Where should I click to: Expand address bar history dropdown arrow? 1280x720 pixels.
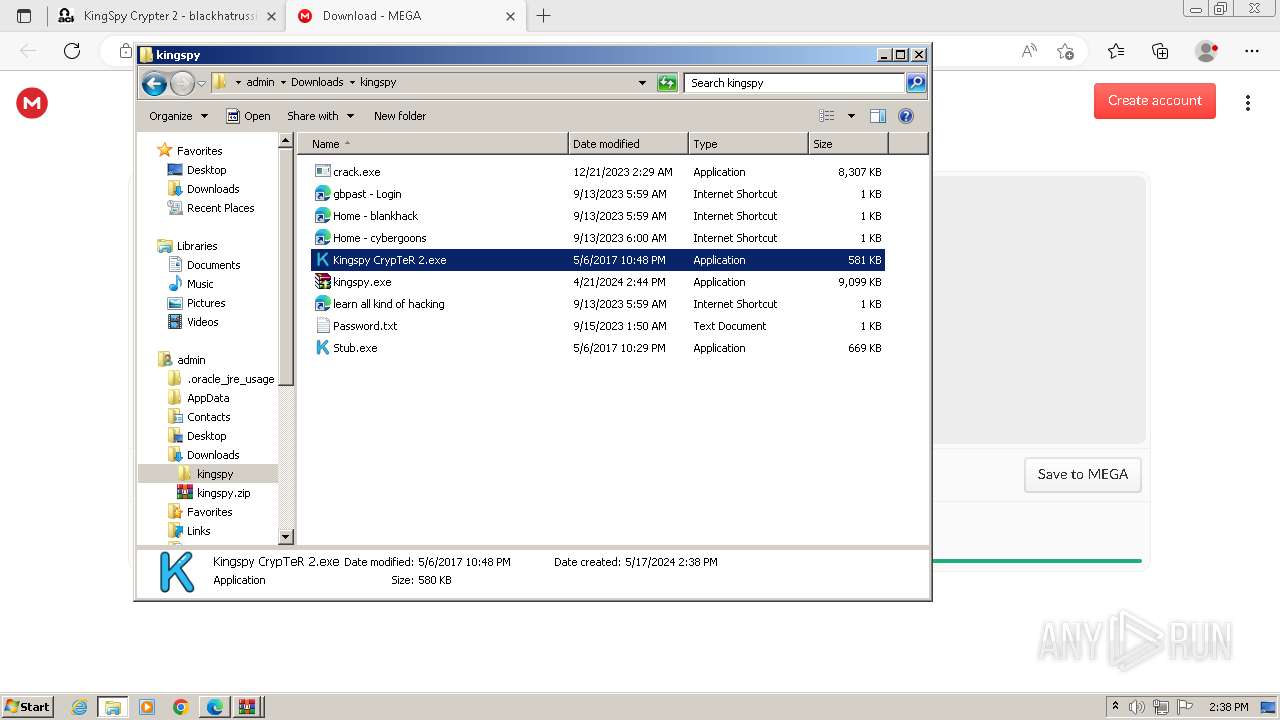(642, 83)
